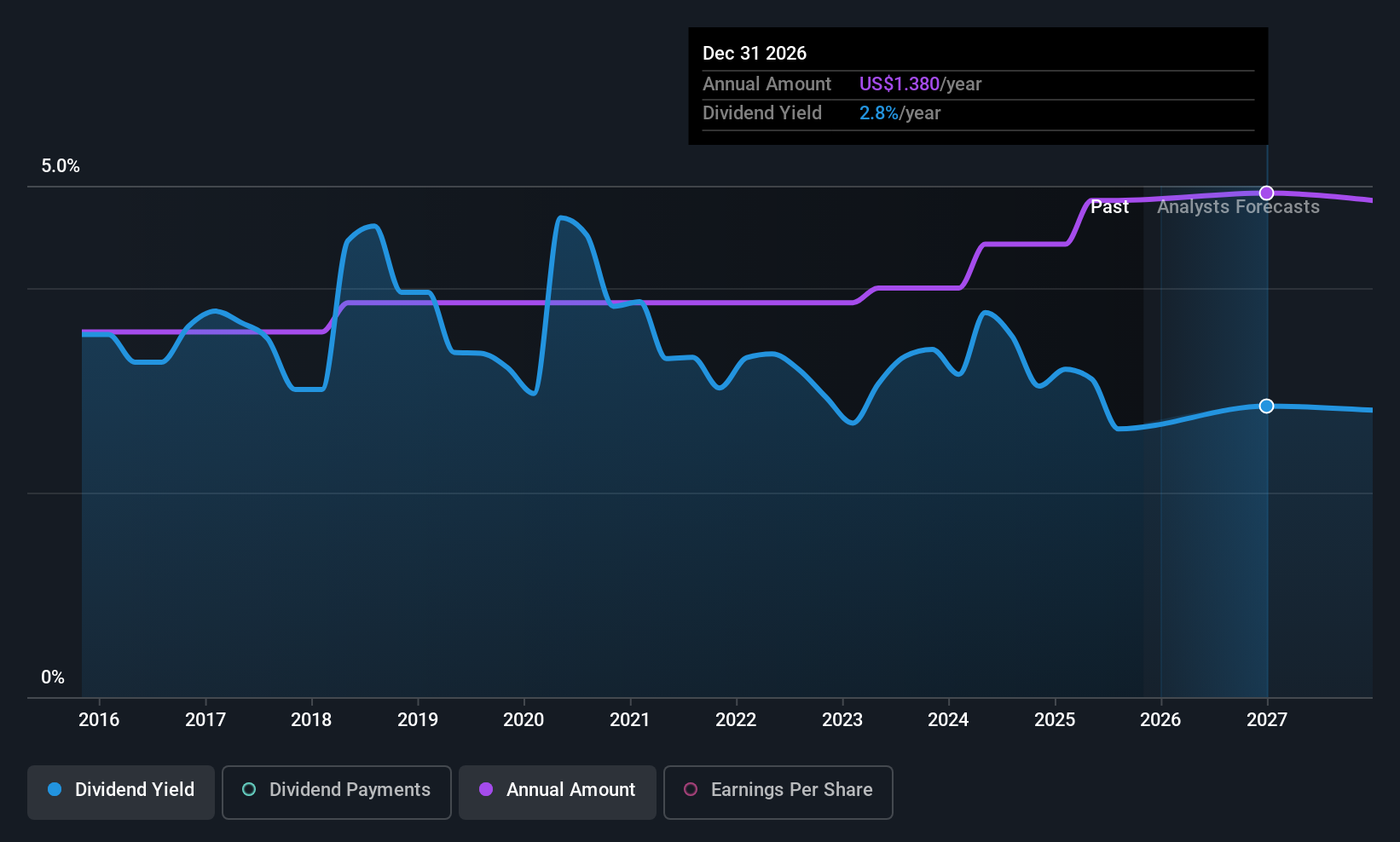Click the 2020 x-axis label
1400x842 pixels.
(524, 719)
